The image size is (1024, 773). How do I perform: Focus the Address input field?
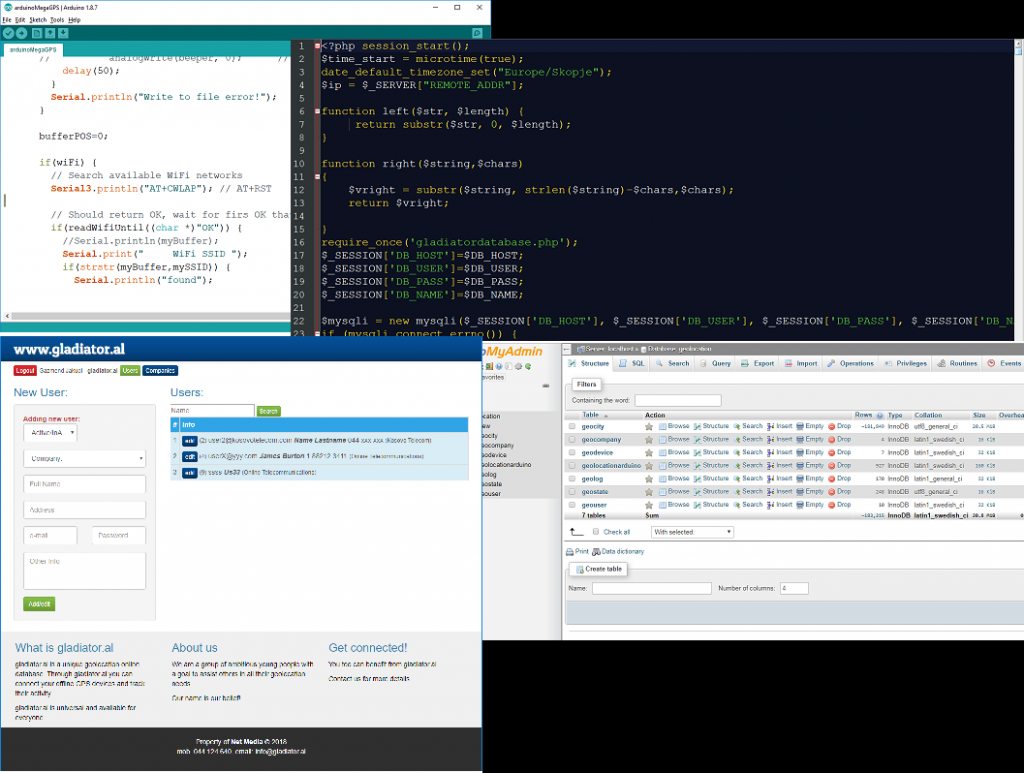(x=84, y=510)
